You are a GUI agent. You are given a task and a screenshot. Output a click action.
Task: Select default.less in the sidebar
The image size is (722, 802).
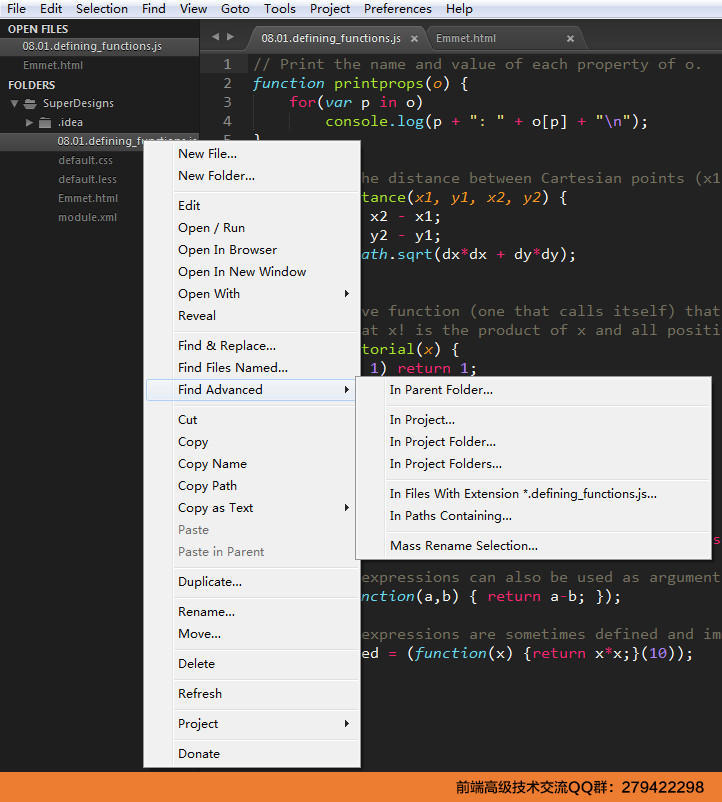[x=87, y=179]
